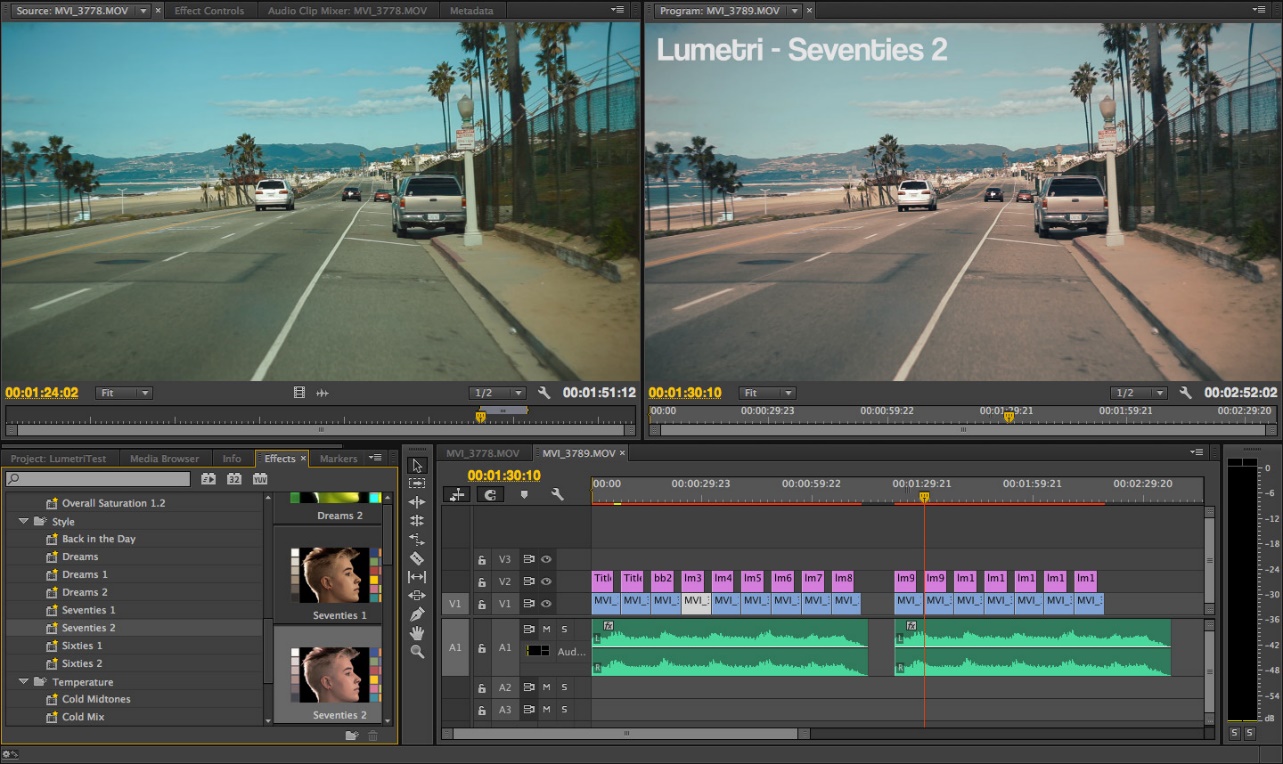This screenshot has width=1283, height=764.
Task: Select the Hand tool
Action: [417, 633]
